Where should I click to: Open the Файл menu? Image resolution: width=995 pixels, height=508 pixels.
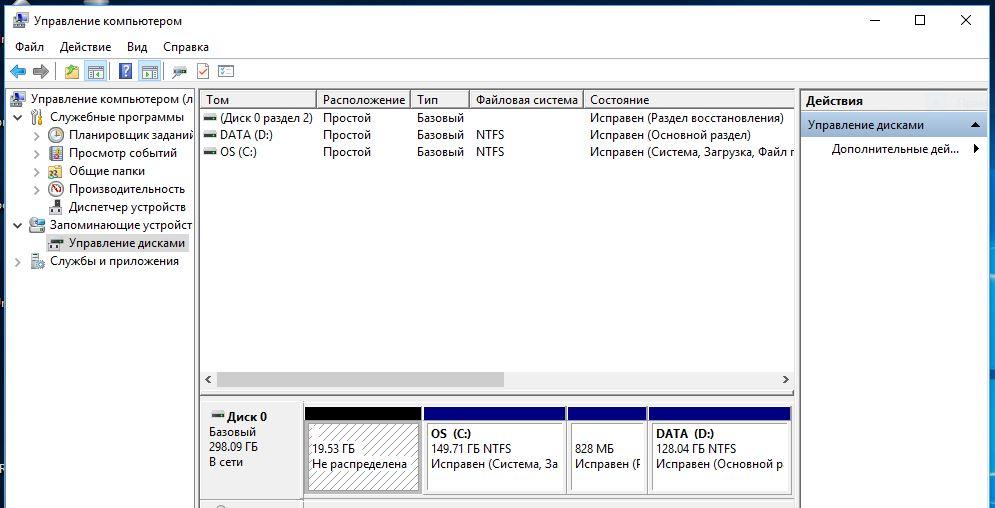click(x=30, y=47)
